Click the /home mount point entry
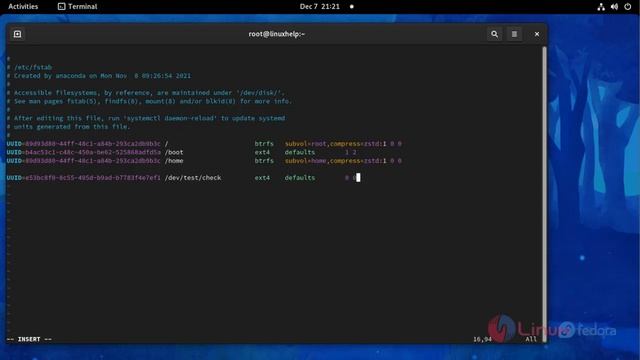Viewport: 640px width, 360px height. click(174, 161)
